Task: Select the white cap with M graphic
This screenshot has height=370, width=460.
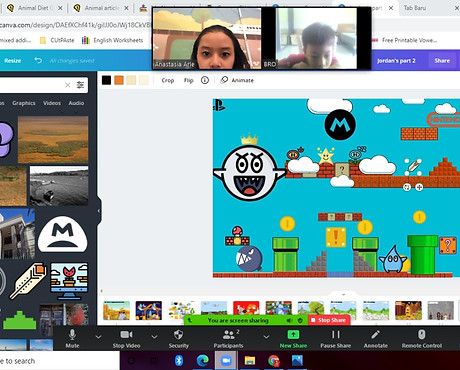Action: (62, 234)
